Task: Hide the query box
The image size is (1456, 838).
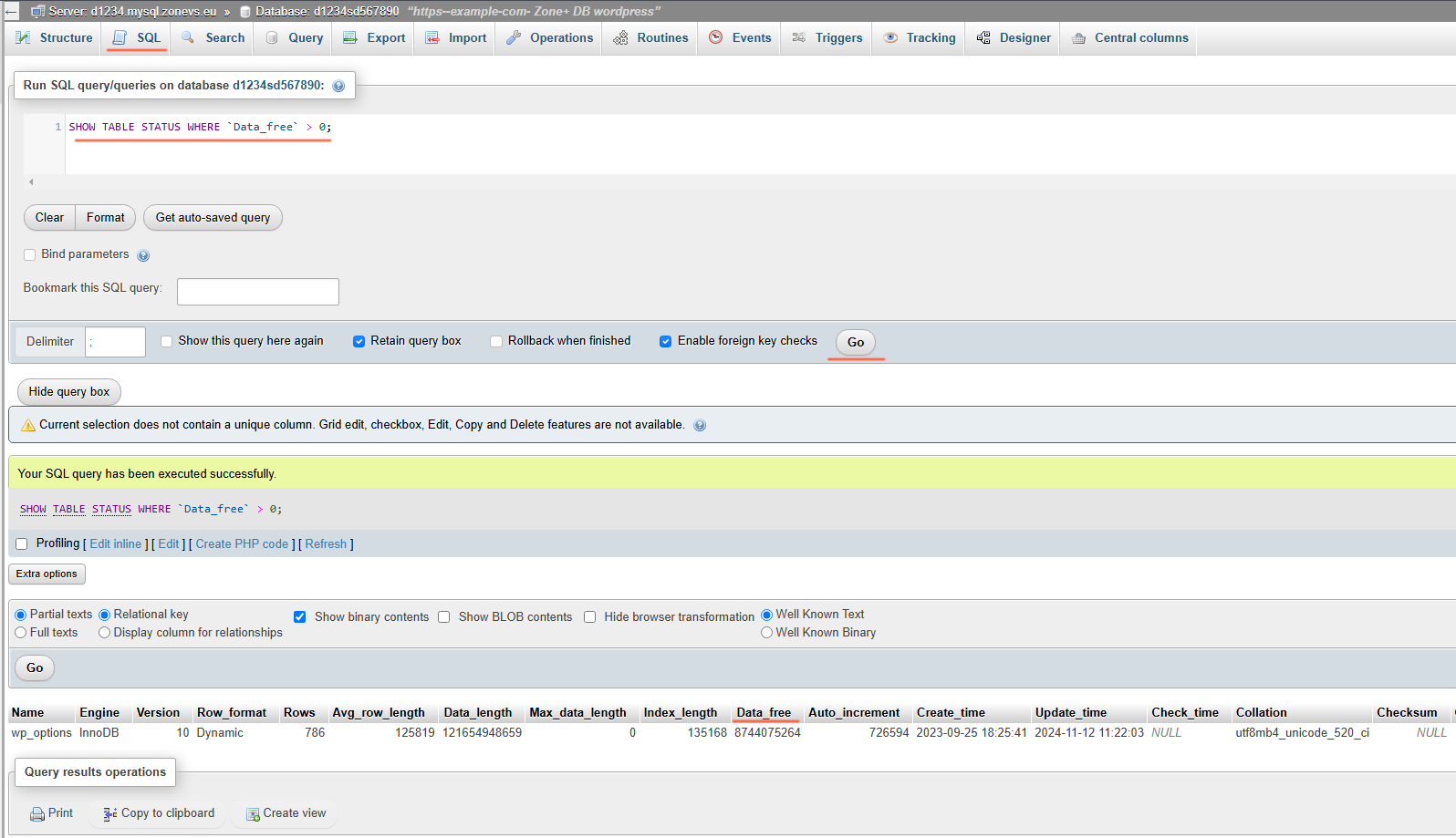Action: [69, 392]
